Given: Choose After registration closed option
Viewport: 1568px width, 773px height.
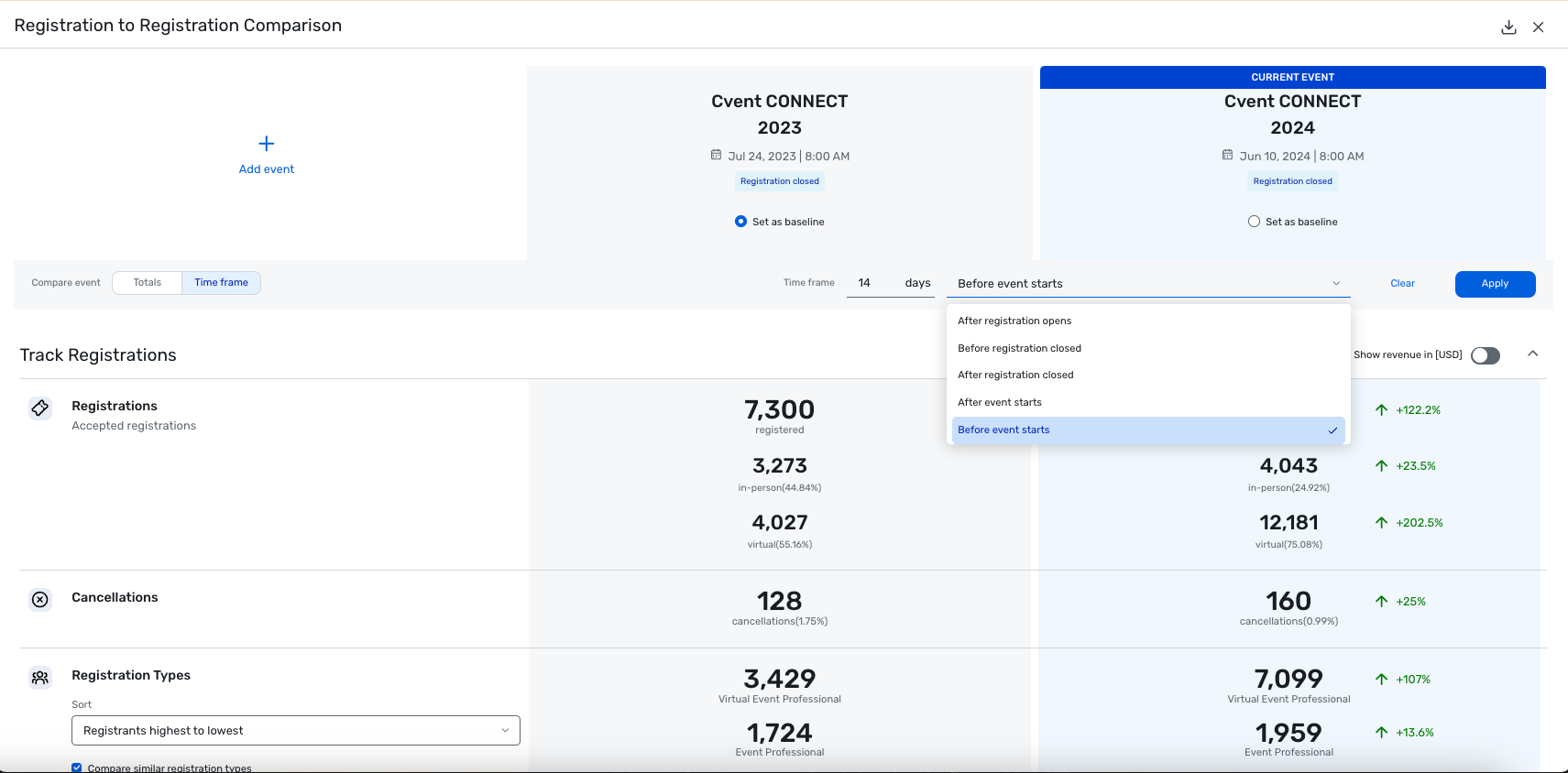Looking at the screenshot, I should (x=1148, y=375).
